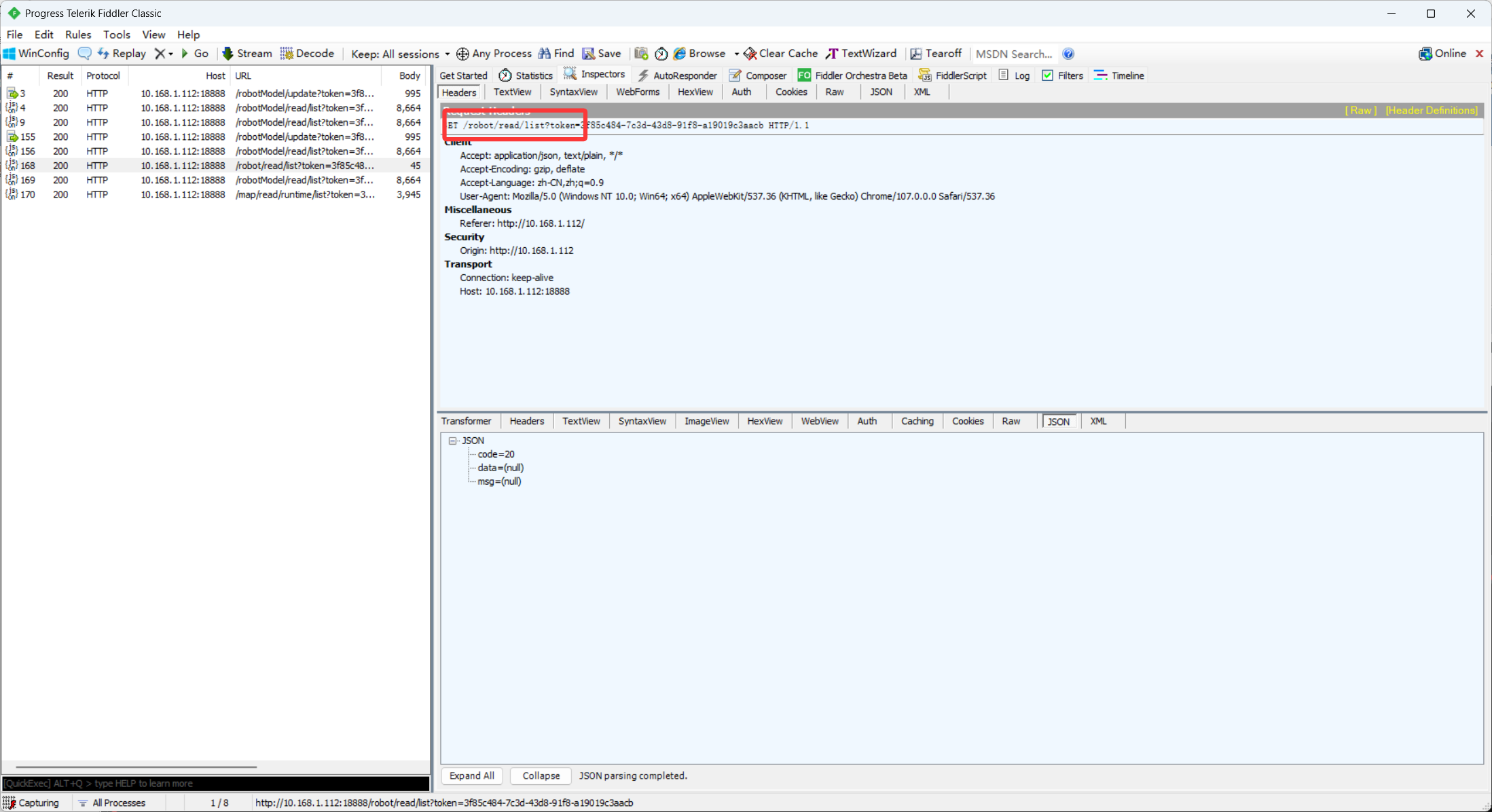Open the Filters tab with checkbox
The height and width of the screenshot is (812, 1492).
click(x=1063, y=75)
